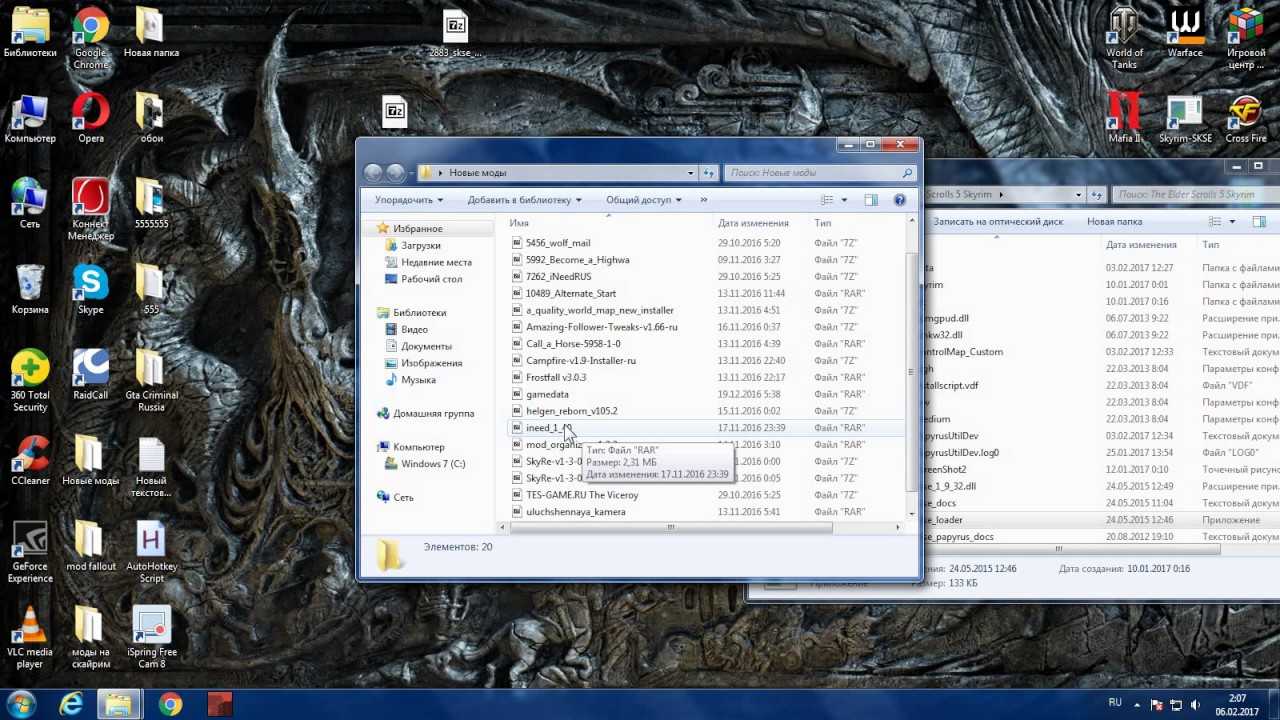Sort by the Имя column header
1280x720 pixels.
tap(608, 223)
